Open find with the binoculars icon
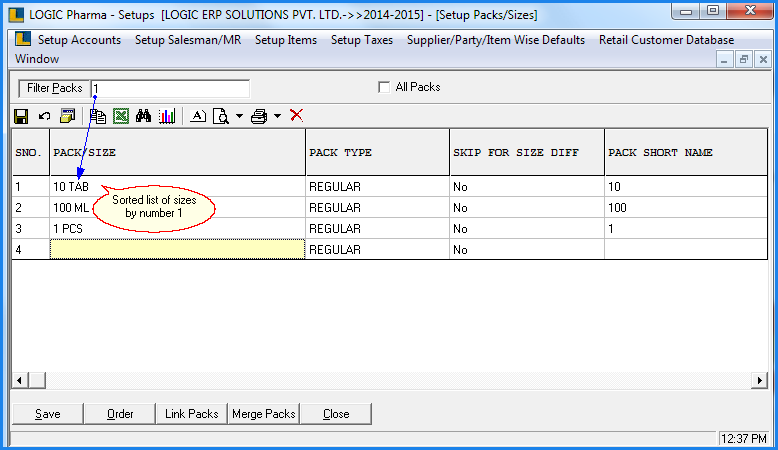This screenshot has width=778, height=450. point(143,116)
